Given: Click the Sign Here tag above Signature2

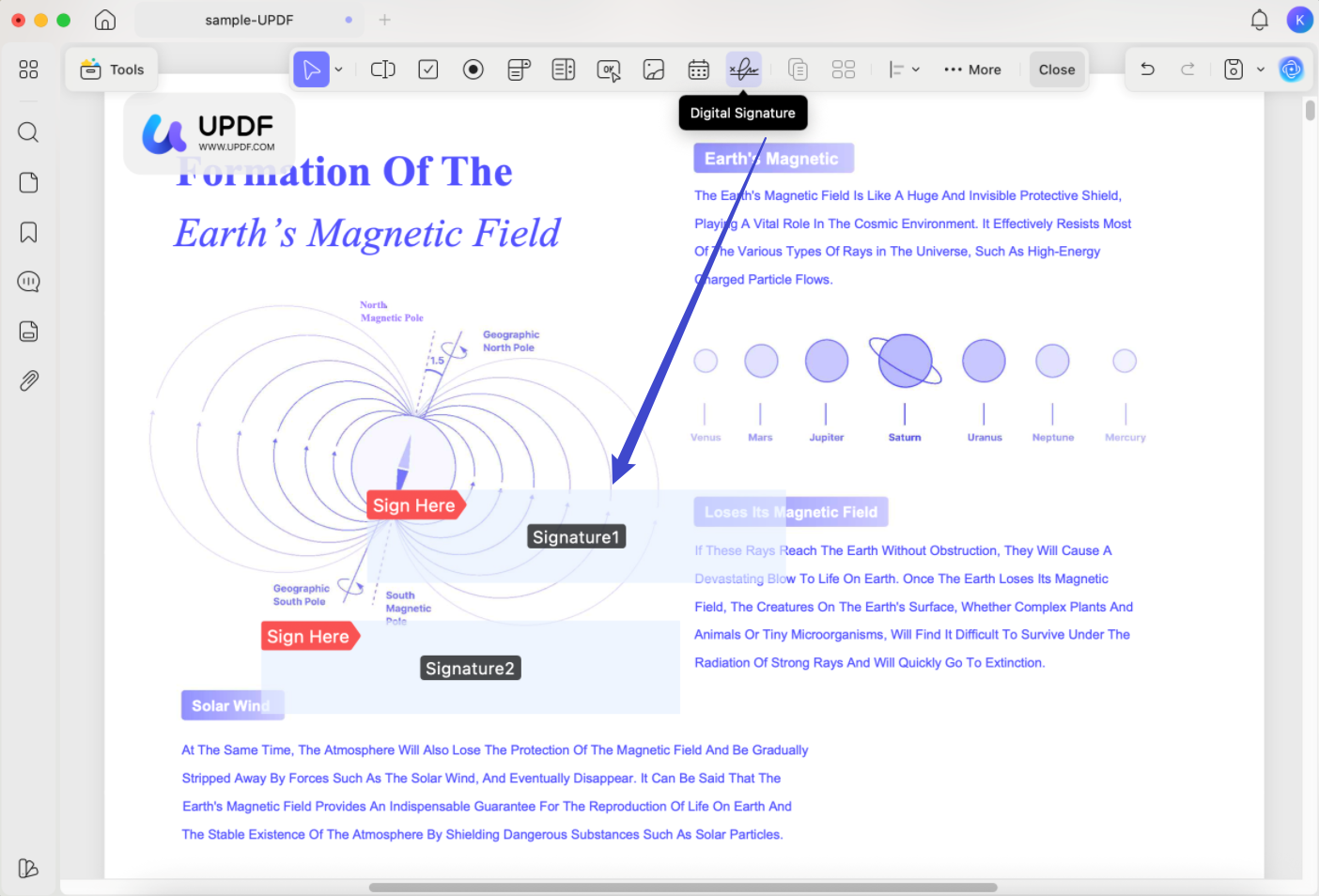Looking at the screenshot, I should point(309,637).
